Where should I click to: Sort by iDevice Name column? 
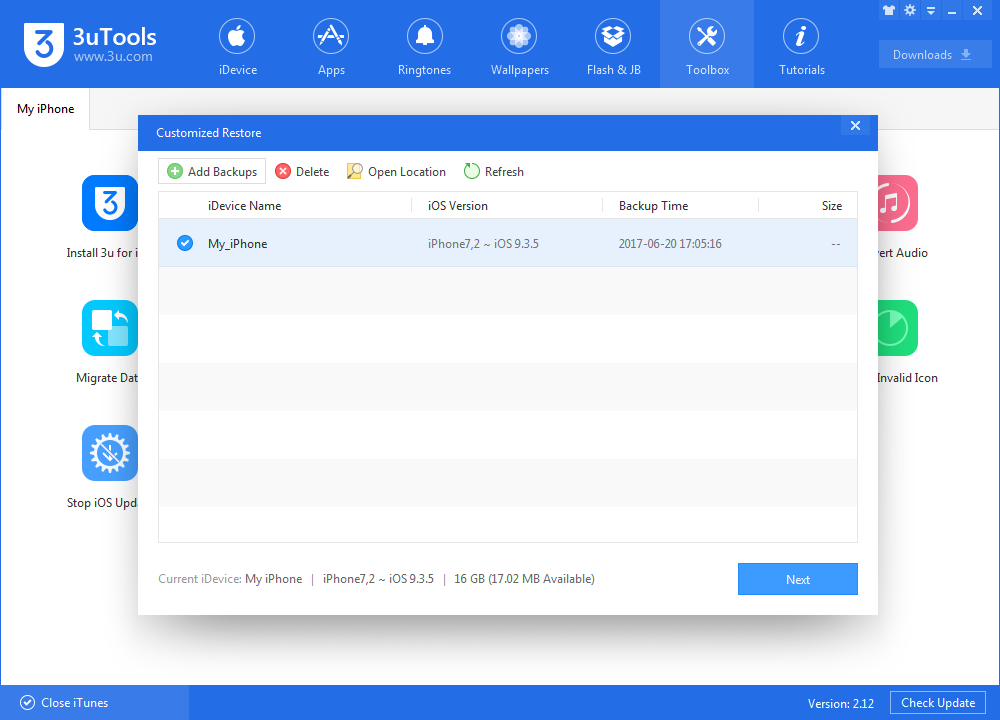[x=244, y=206]
